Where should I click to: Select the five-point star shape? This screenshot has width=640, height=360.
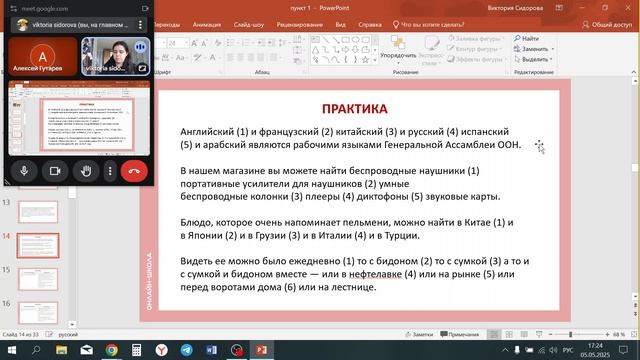pos(365,60)
